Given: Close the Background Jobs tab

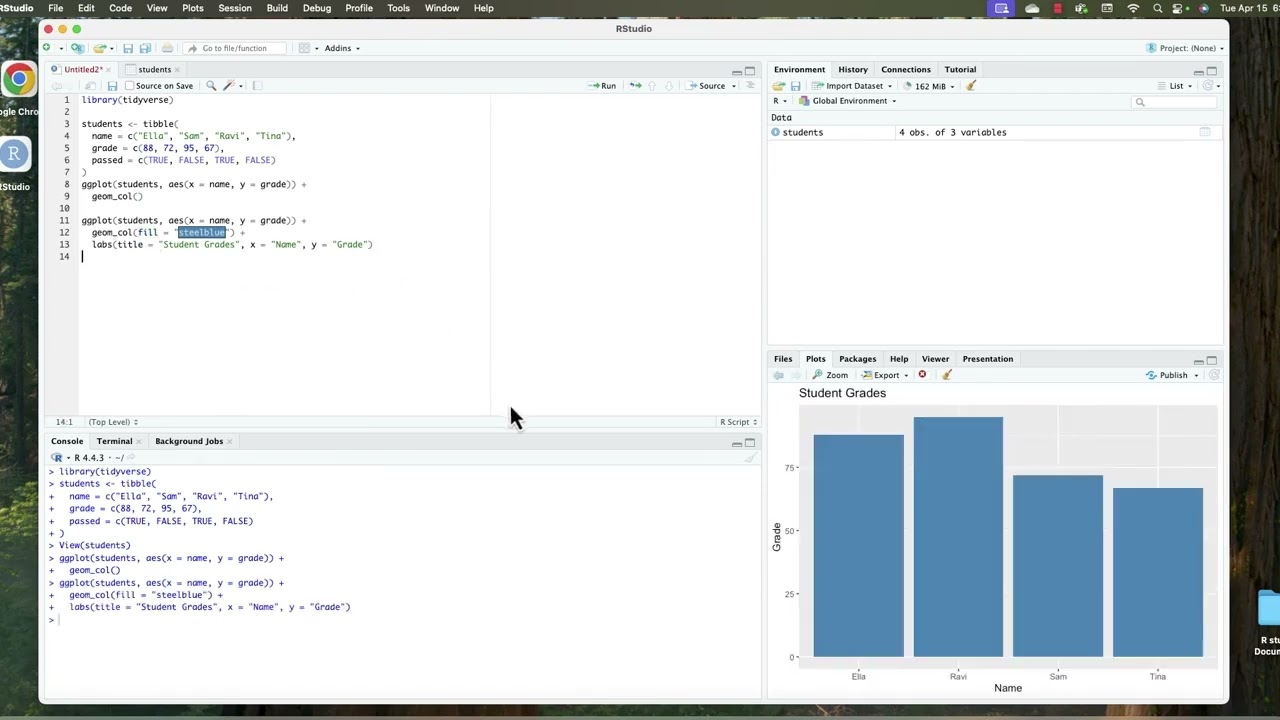Looking at the screenshot, I should [x=230, y=441].
